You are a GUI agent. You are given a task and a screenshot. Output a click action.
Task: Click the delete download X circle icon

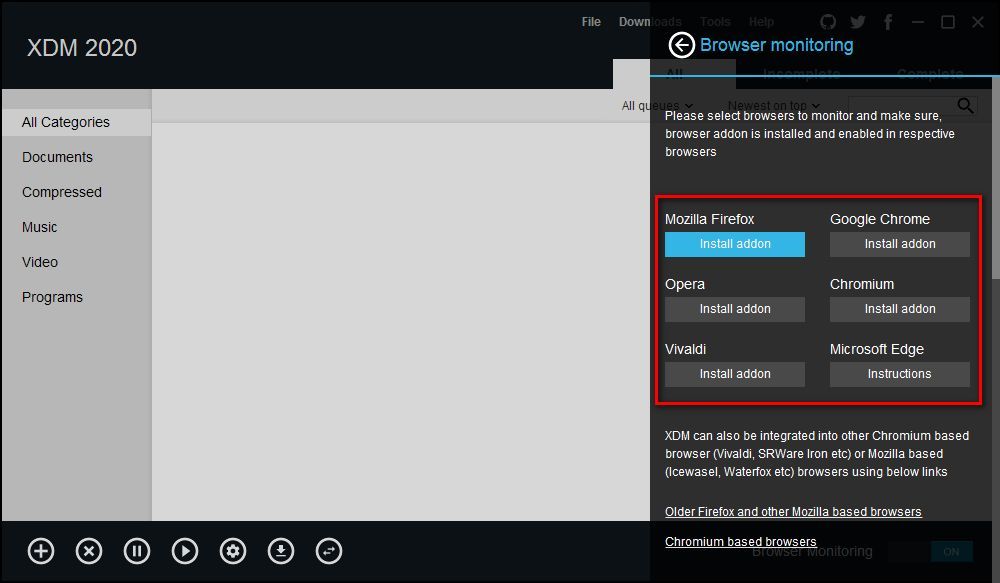click(x=89, y=551)
